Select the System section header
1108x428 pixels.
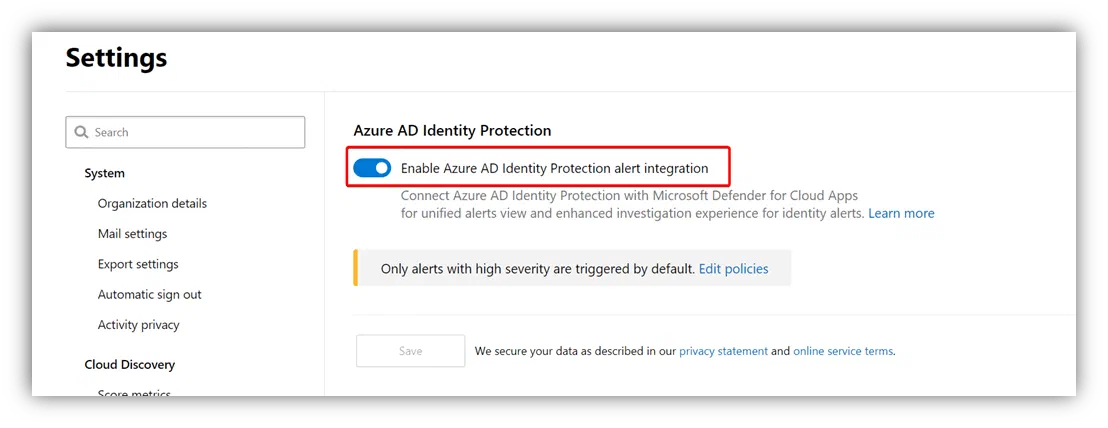(x=105, y=173)
